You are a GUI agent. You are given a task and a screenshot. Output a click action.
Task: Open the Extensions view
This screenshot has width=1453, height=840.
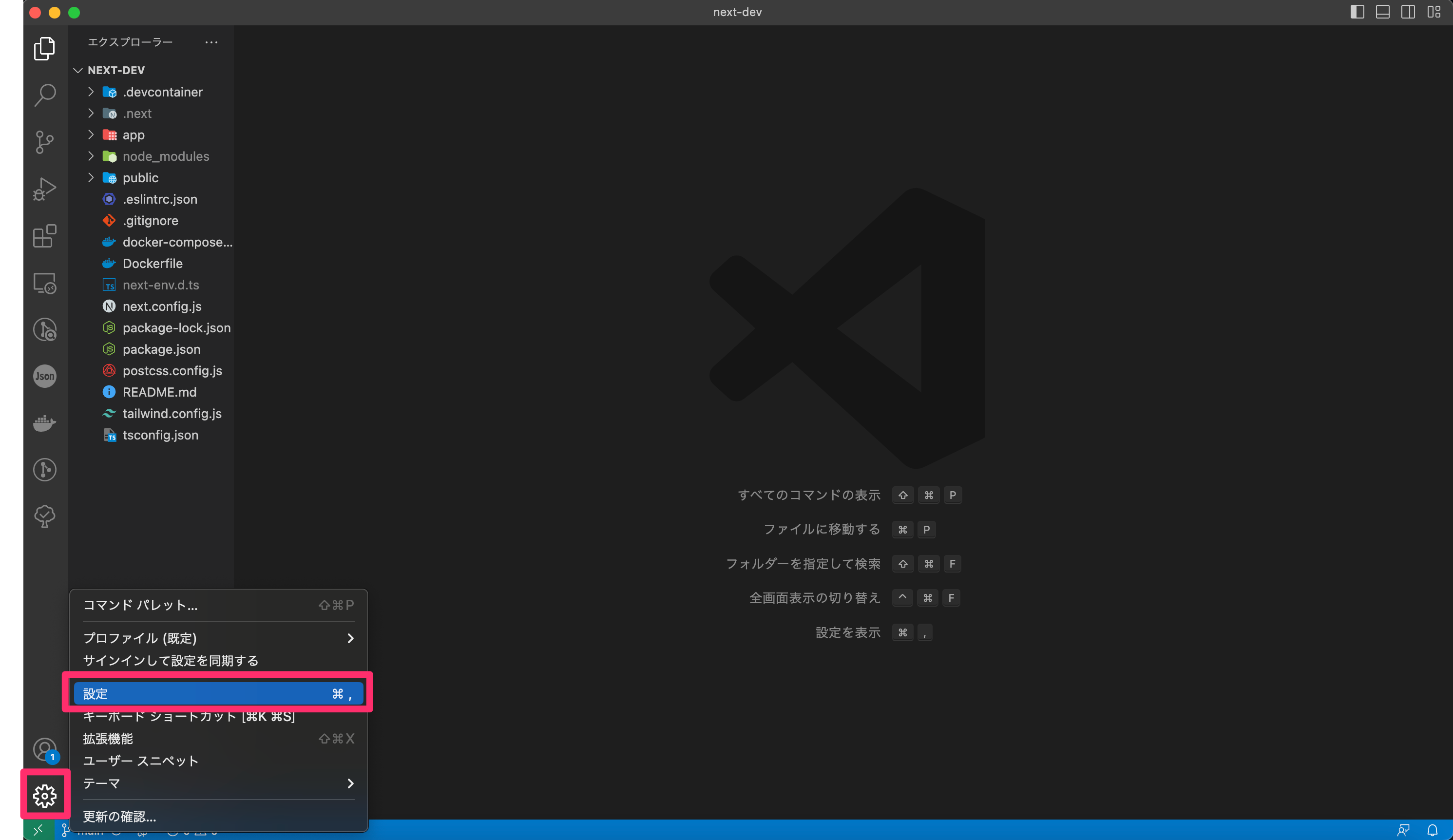[44, 236]
